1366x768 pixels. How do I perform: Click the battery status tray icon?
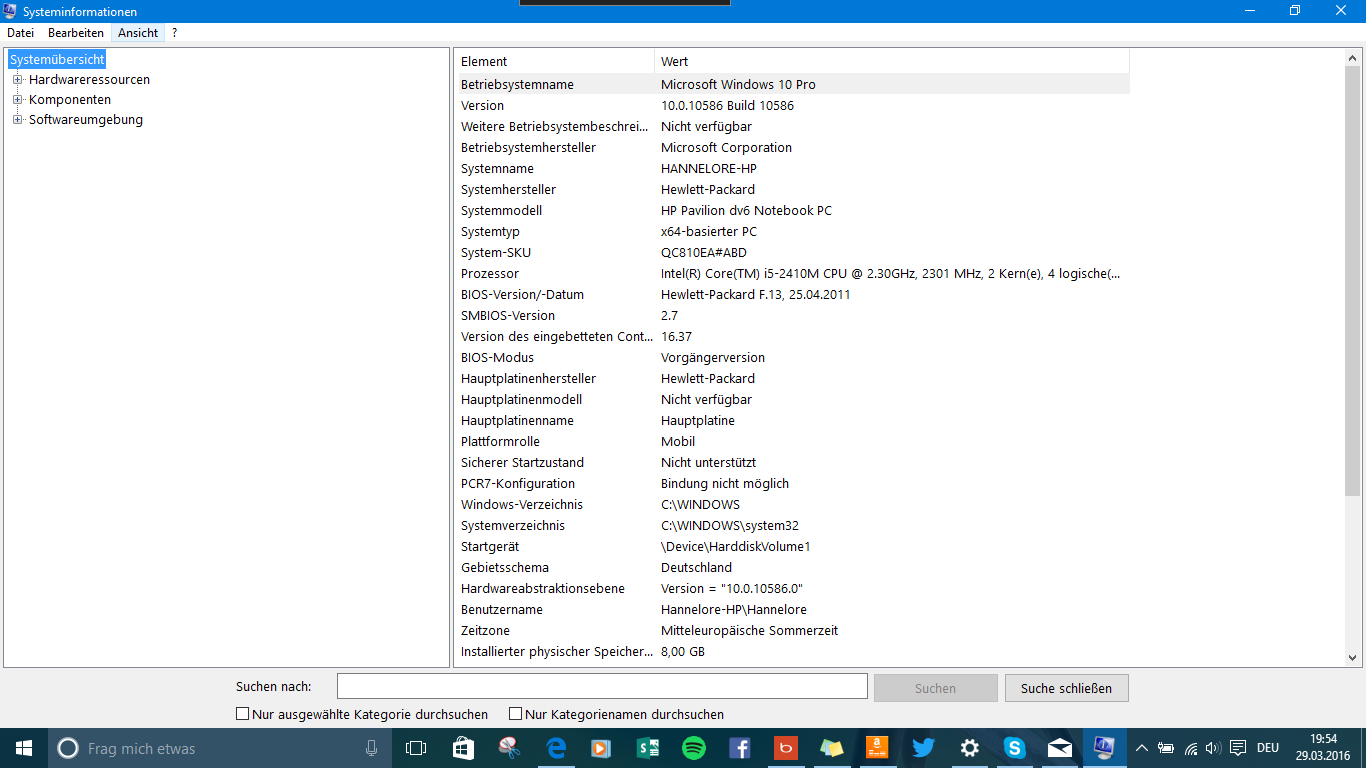point(1166,748)
